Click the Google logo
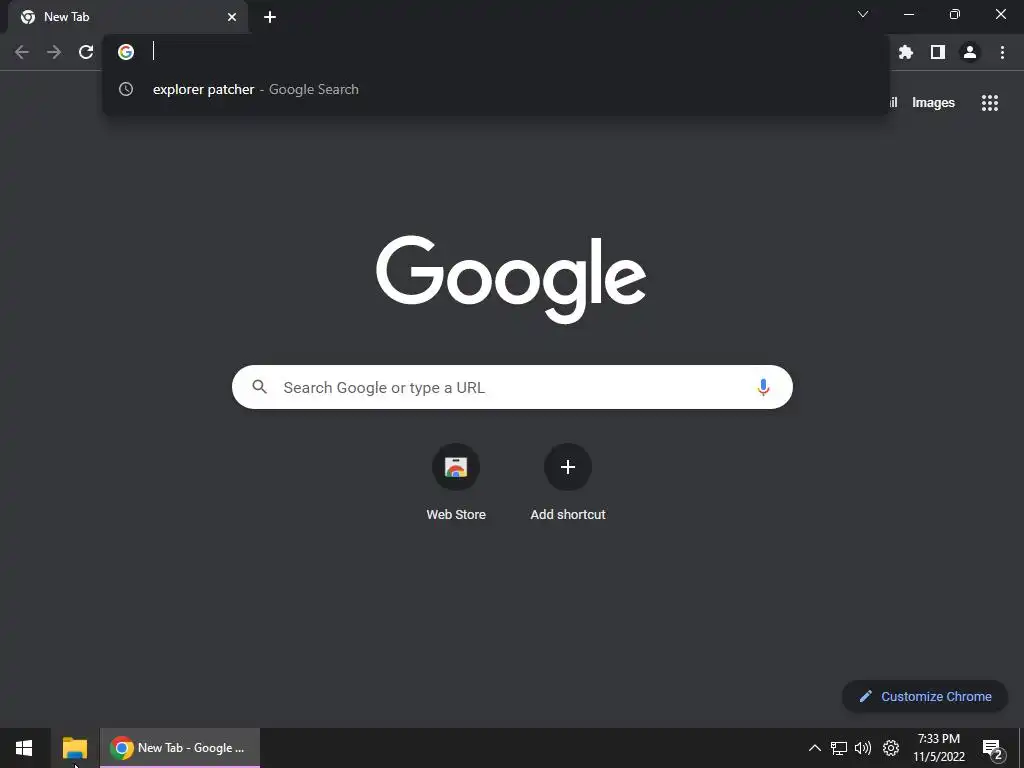 point(511,279)
